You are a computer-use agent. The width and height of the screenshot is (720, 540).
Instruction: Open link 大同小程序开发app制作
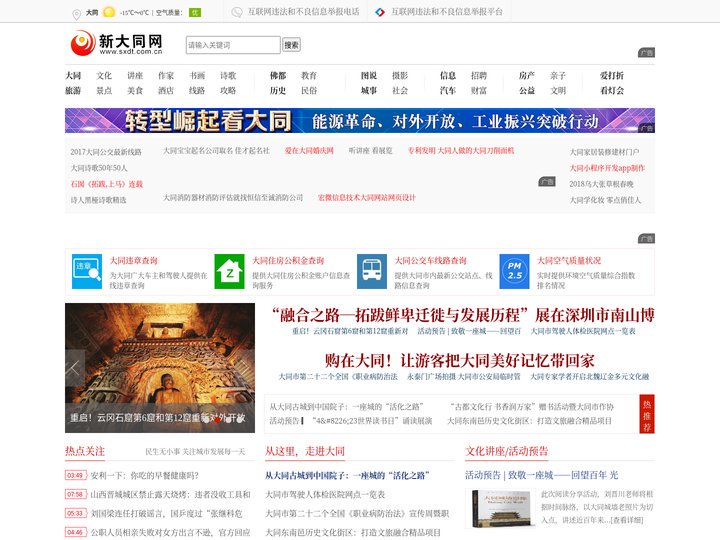[607, 168]
